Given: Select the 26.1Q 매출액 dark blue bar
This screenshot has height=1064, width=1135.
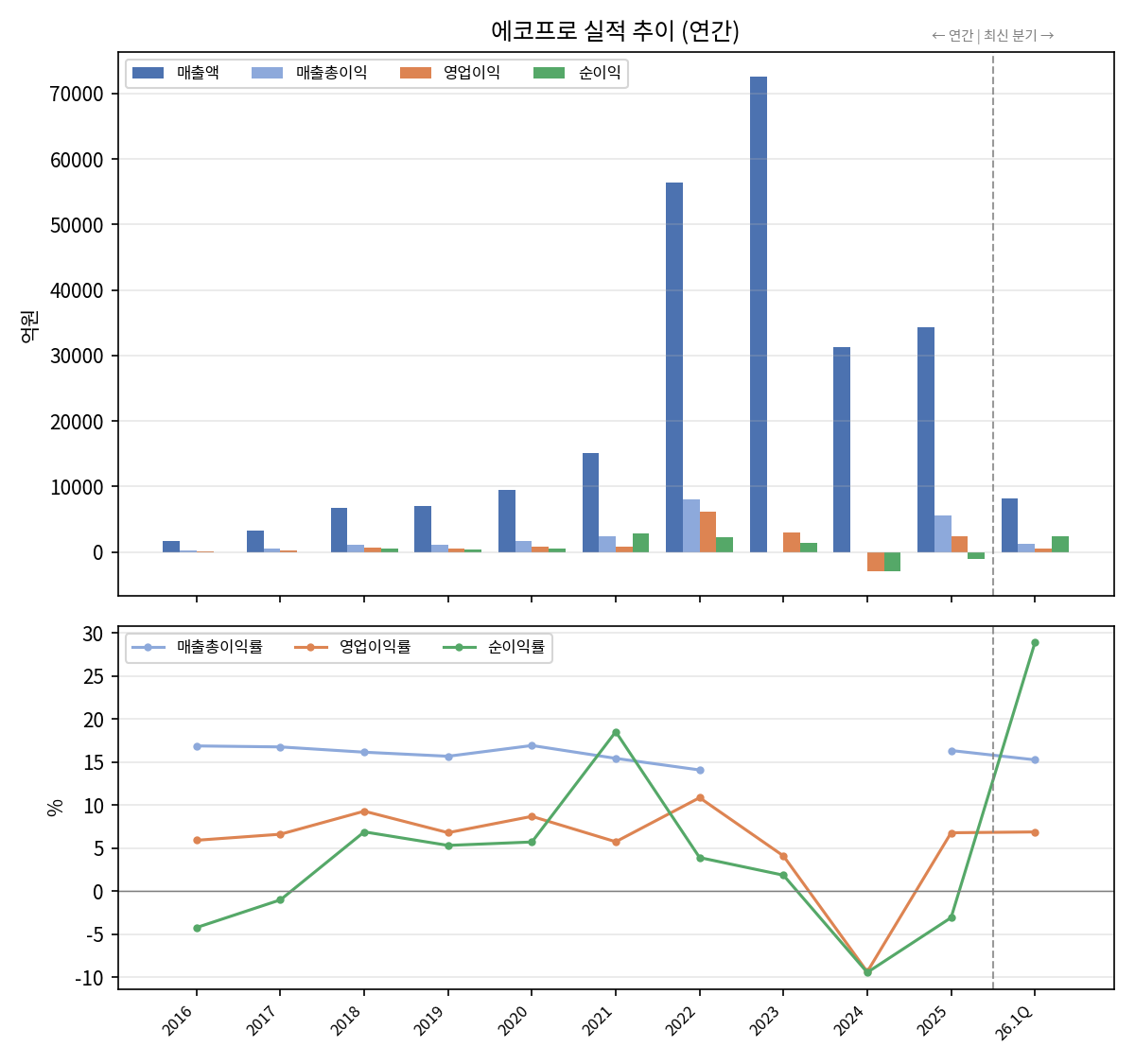Looking at the screenshot, I should point(1010,526).
